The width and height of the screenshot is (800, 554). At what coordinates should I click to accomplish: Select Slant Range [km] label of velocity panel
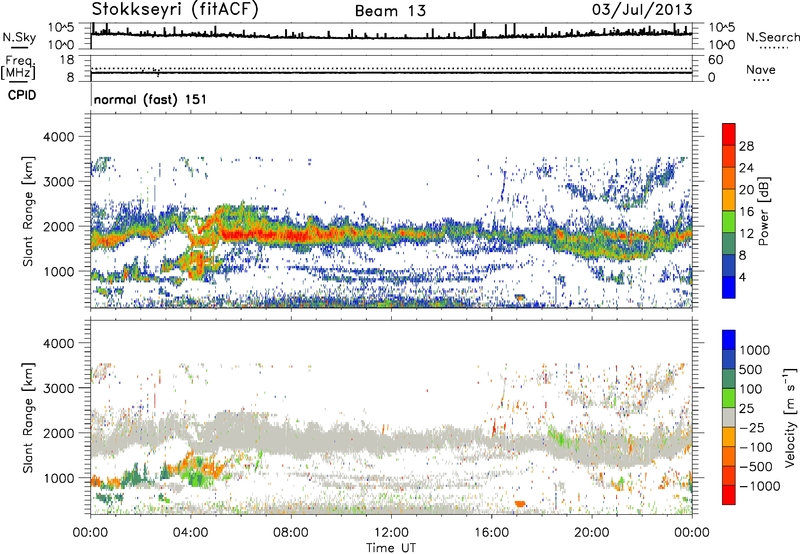point(28,418)
